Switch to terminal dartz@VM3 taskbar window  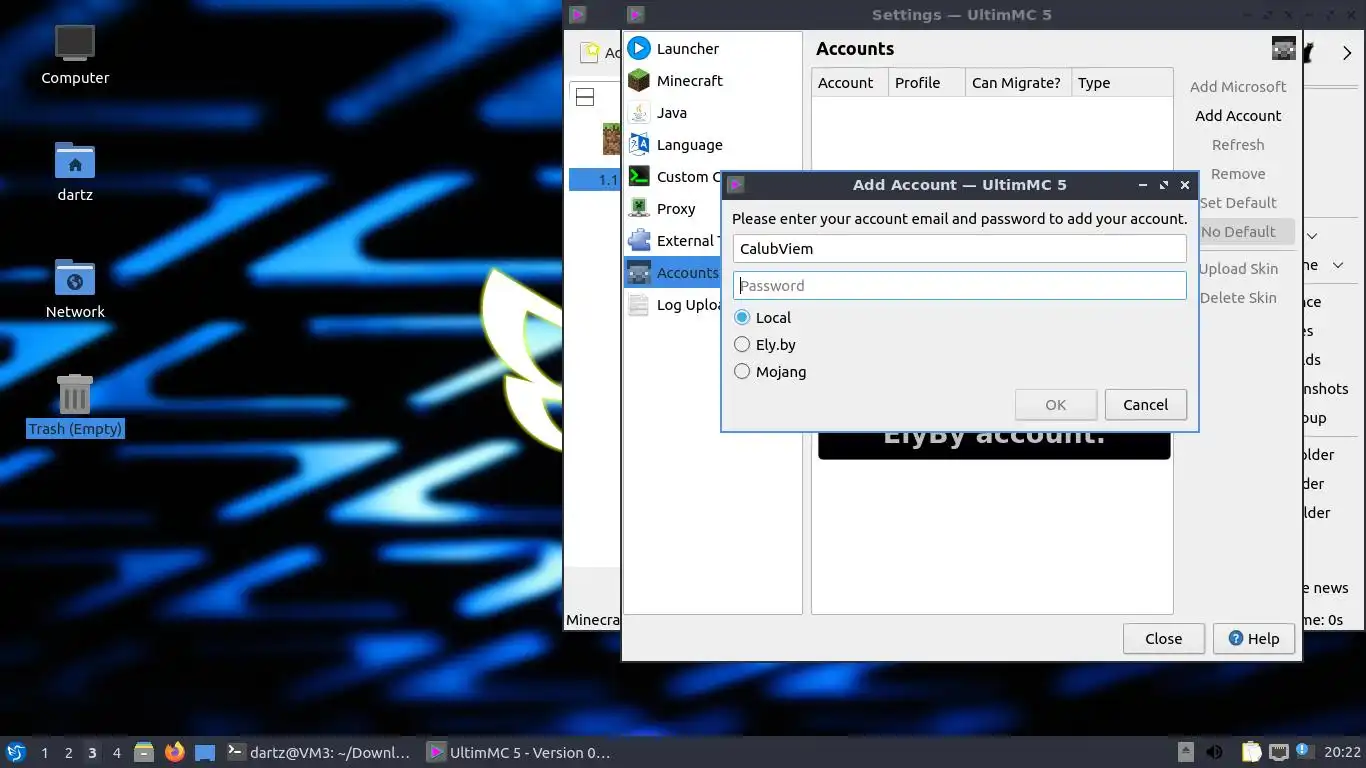(319, 752)
